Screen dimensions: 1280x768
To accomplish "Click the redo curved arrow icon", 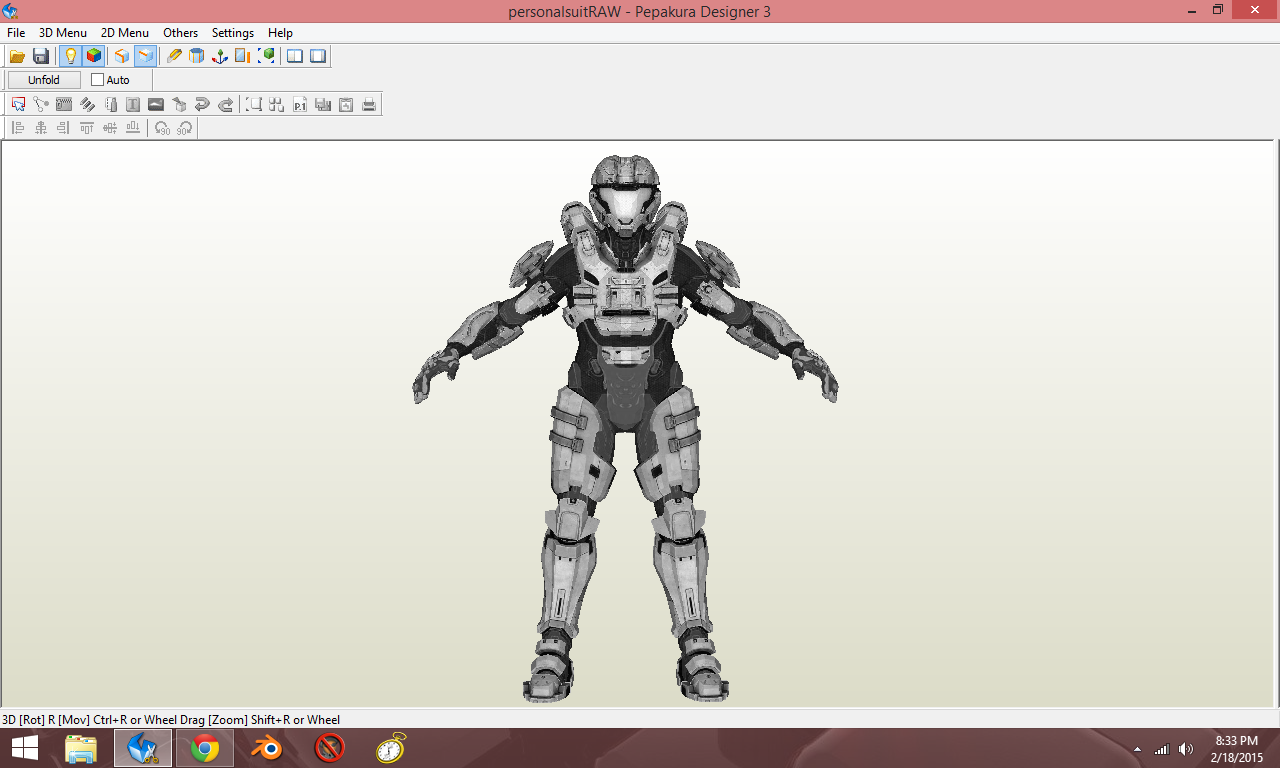I will (225, 104).
